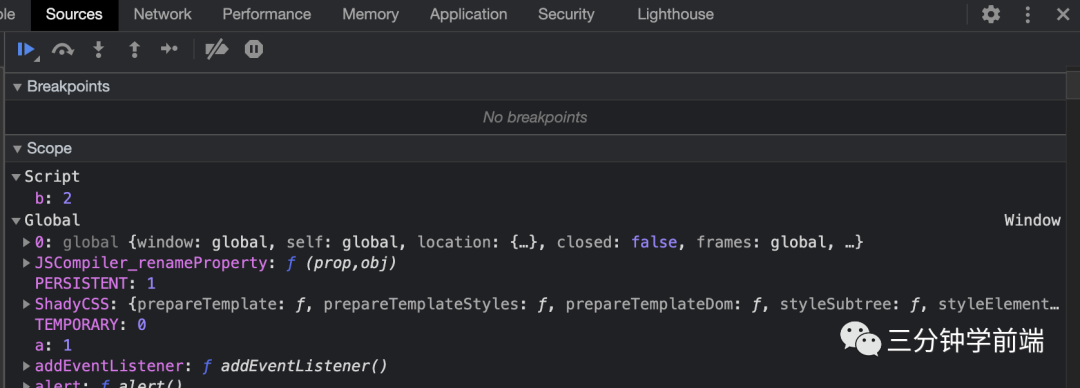Screen dimensions: 1080x388
Task: Open the Security tab
Action: click(x=566, y=14)
